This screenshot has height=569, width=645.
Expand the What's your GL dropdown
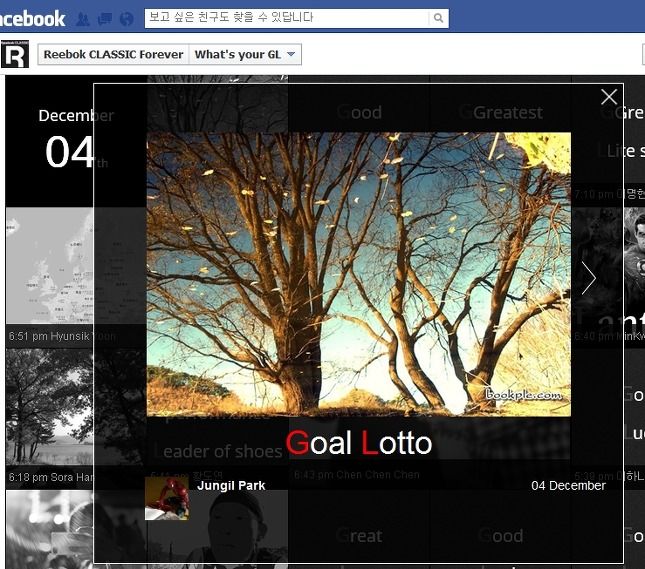[245, 54]
